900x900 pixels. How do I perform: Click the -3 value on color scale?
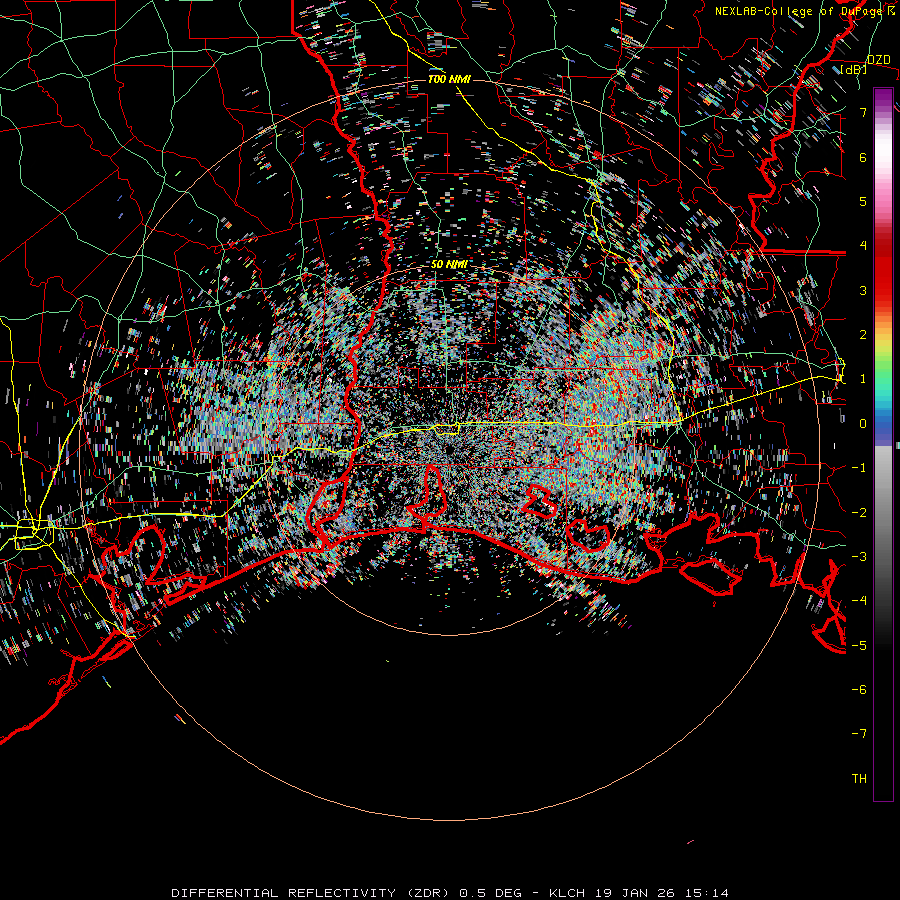click(859, 557)
